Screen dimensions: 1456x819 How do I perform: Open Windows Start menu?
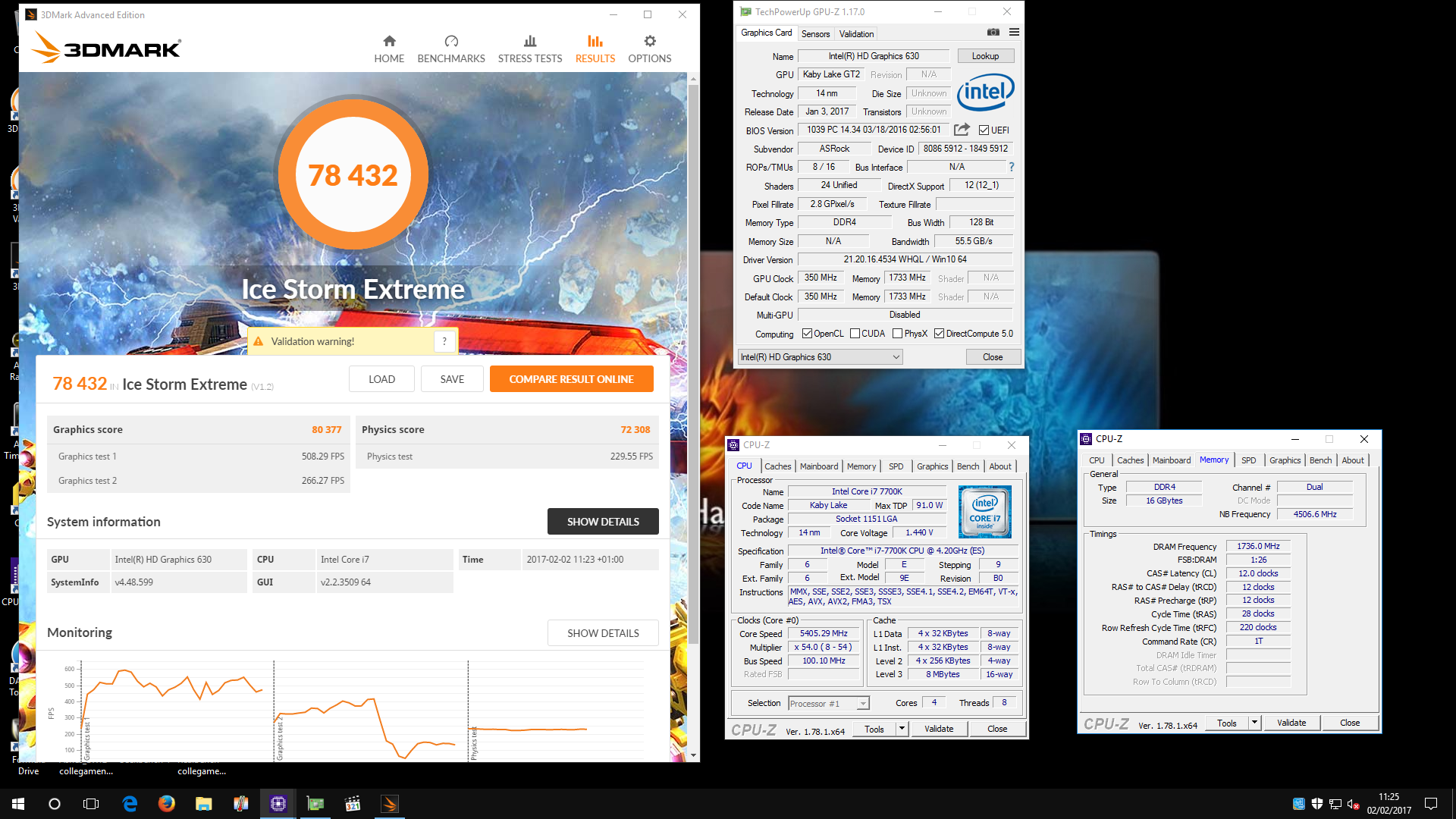18,804
